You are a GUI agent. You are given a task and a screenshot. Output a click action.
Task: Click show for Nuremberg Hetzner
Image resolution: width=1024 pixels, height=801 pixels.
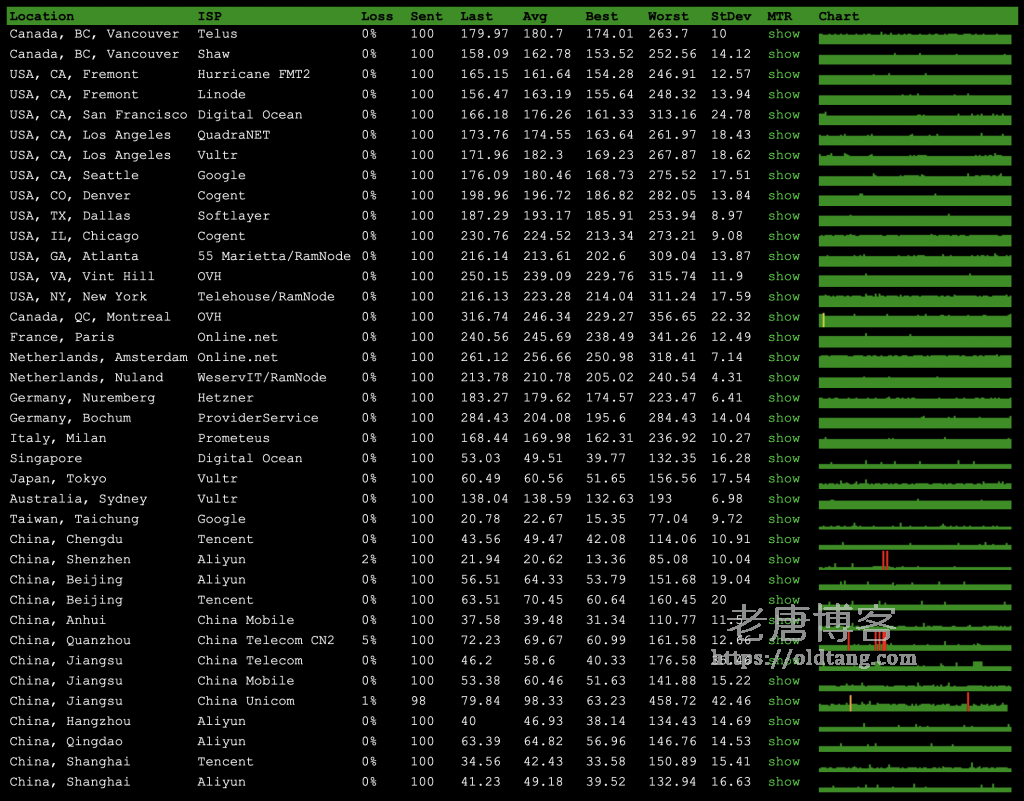pos(783,398)
